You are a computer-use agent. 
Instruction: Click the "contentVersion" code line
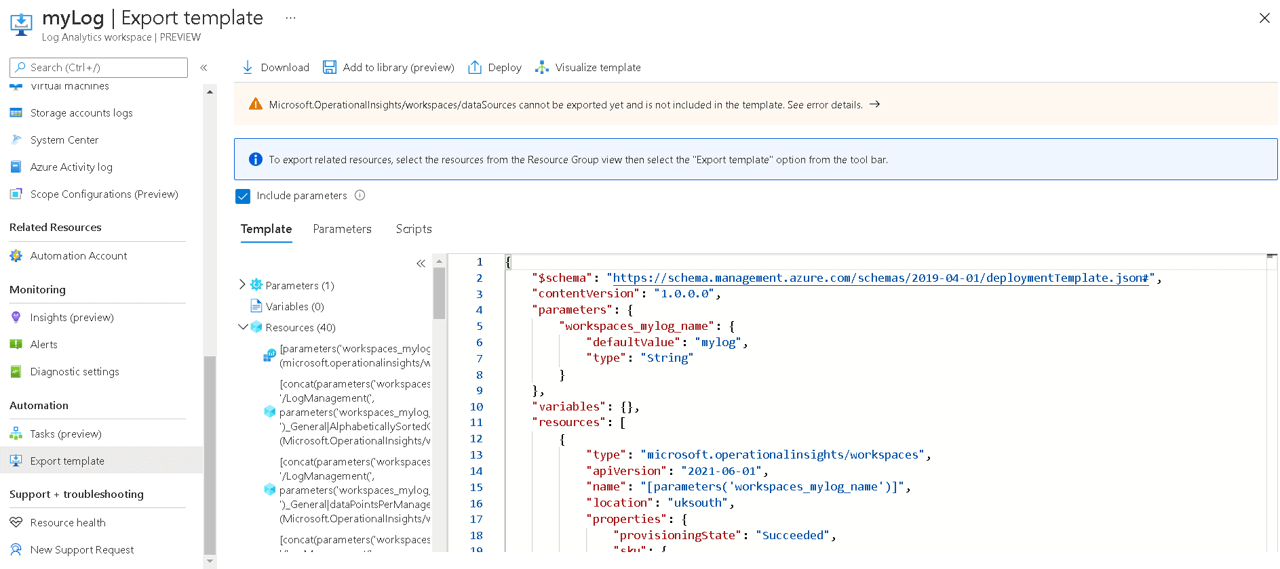click(x=626, y=294)
